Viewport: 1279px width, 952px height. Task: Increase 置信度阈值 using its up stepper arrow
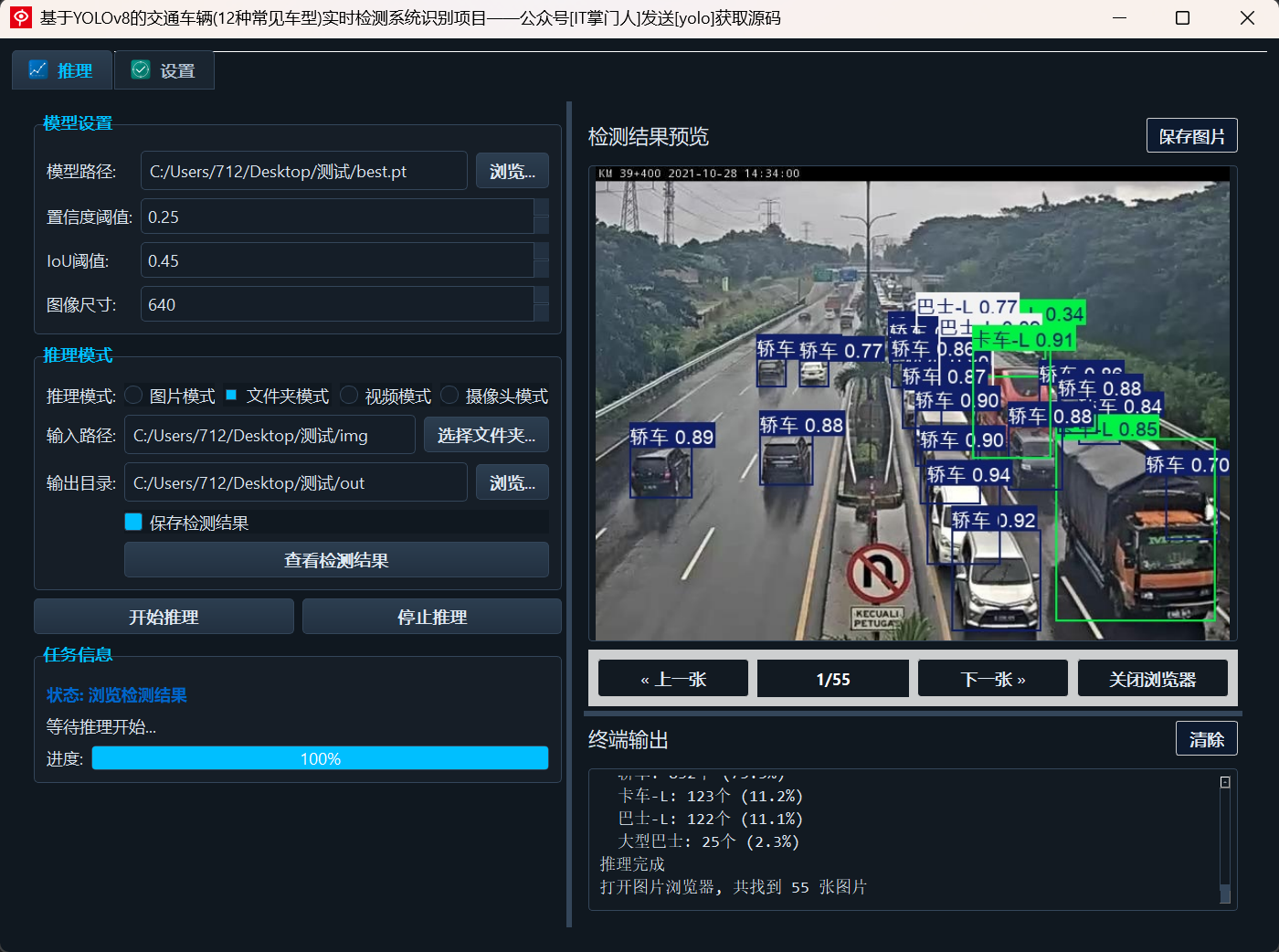coord(540,210)
